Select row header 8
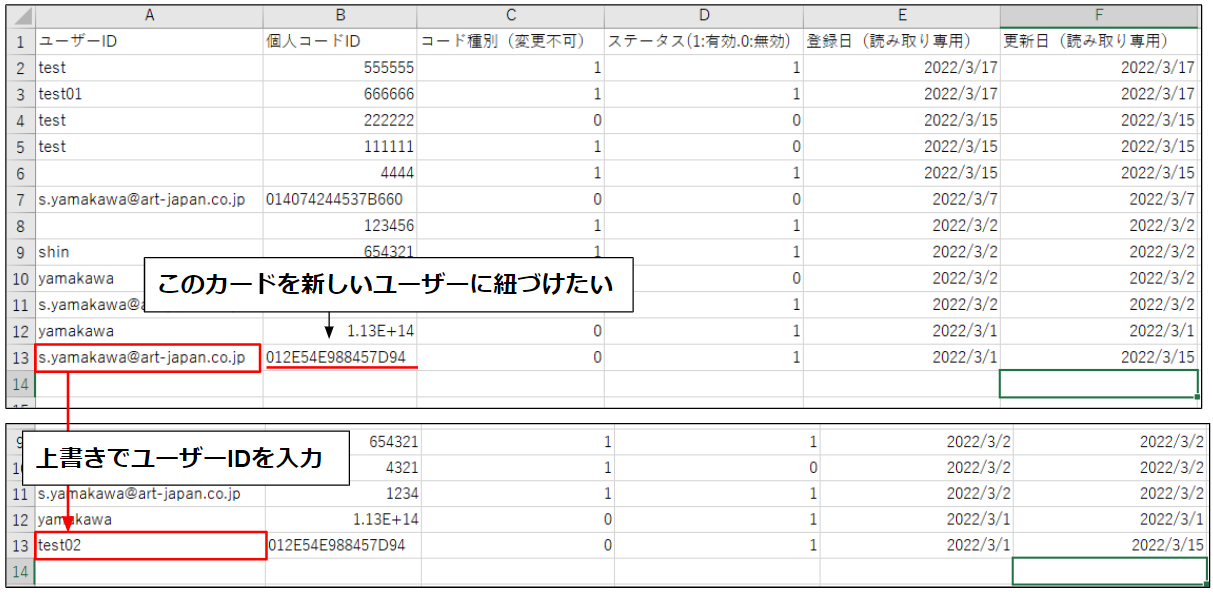The width and height of the screenshot is (1213, 600). (x=20, y=225)
